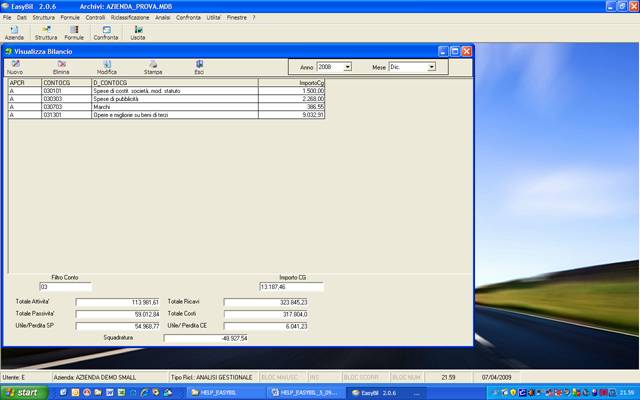
Task: Click the Windows Start button
Action: click(x=22, y=392)
